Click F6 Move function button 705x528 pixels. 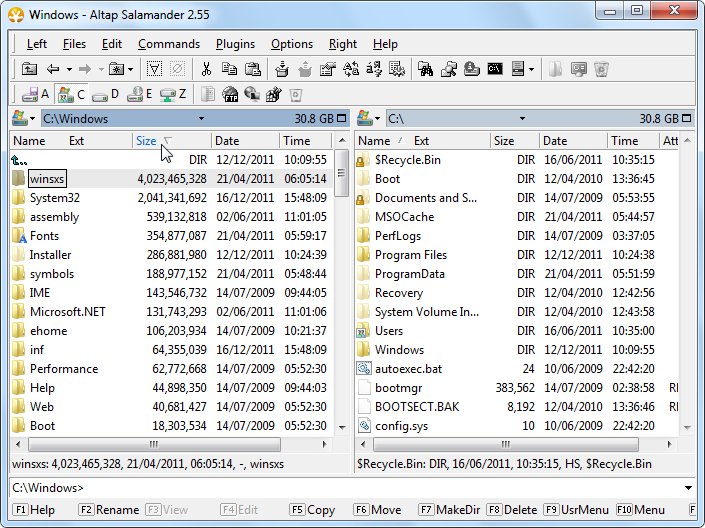(377, 510)
